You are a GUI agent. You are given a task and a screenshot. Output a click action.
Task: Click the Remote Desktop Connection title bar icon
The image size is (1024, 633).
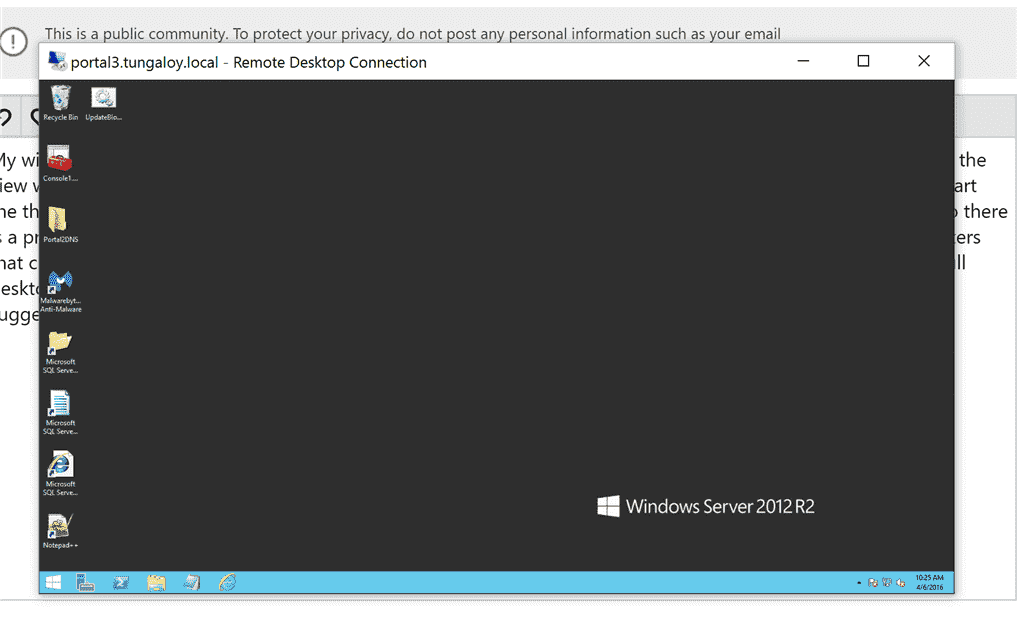point(57,61)
